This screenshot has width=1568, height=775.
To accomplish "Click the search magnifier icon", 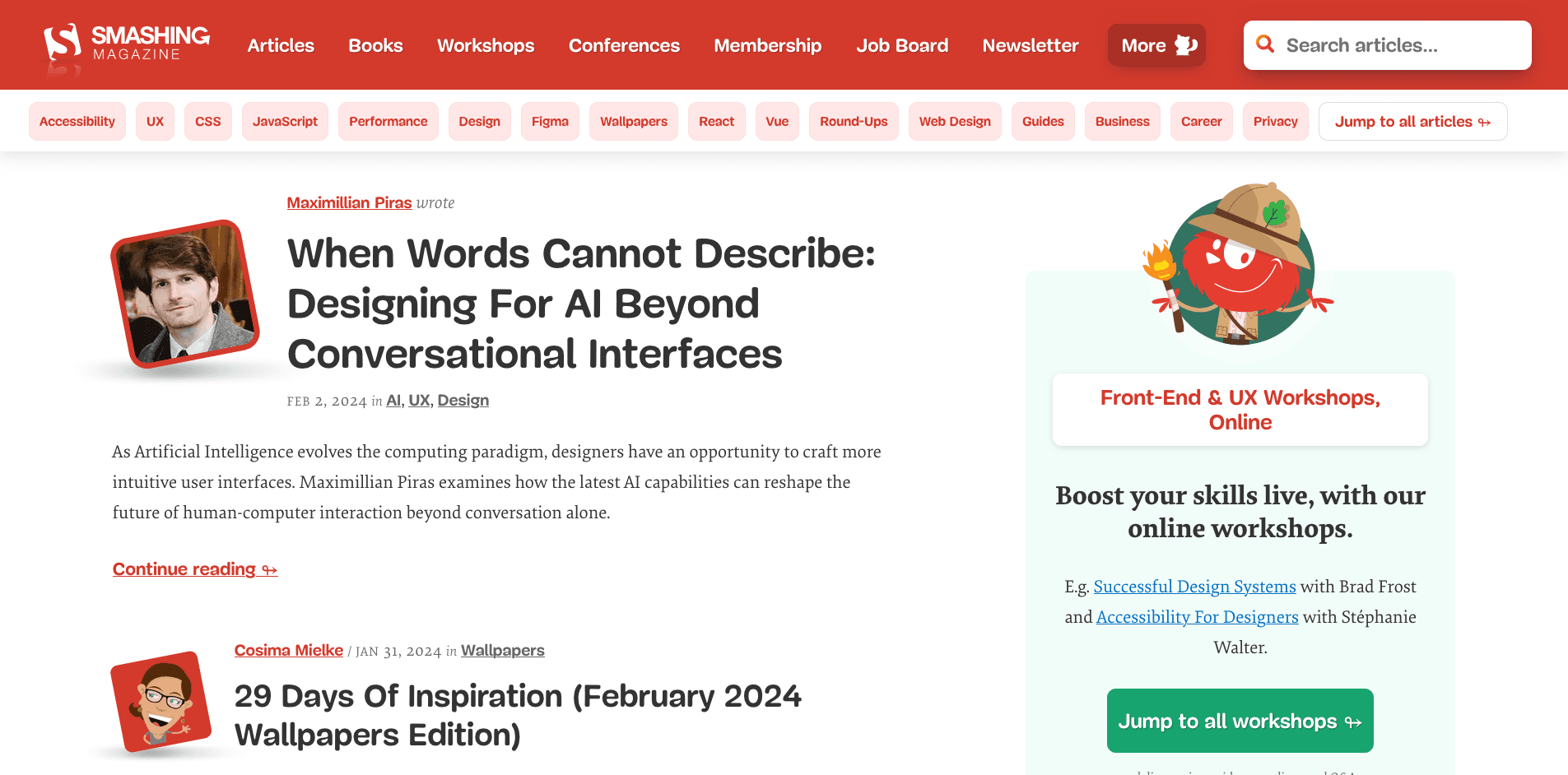I will pyautogui.click(x=1265, y=44).
